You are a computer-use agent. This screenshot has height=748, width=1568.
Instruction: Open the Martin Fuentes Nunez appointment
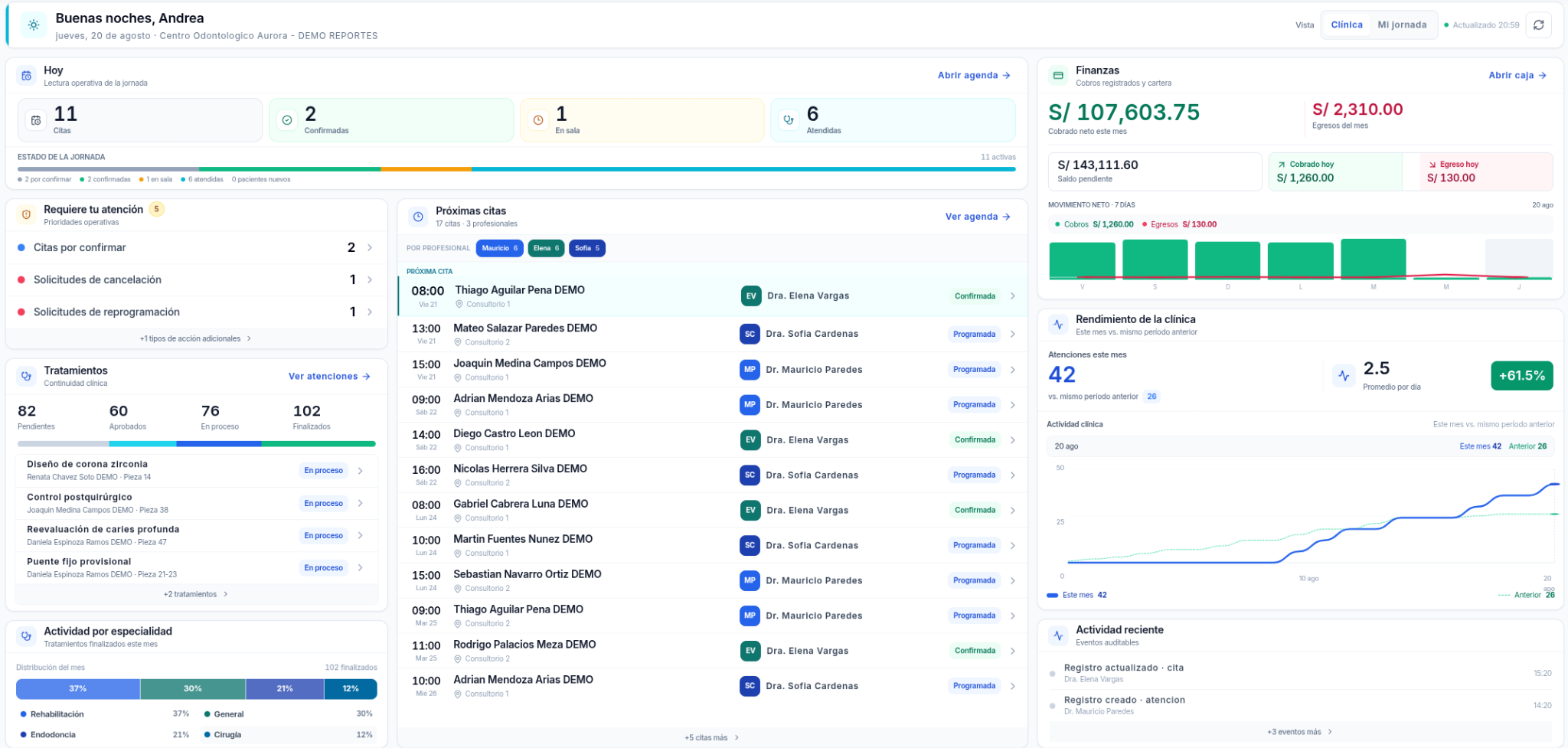(x=712, y=545)
